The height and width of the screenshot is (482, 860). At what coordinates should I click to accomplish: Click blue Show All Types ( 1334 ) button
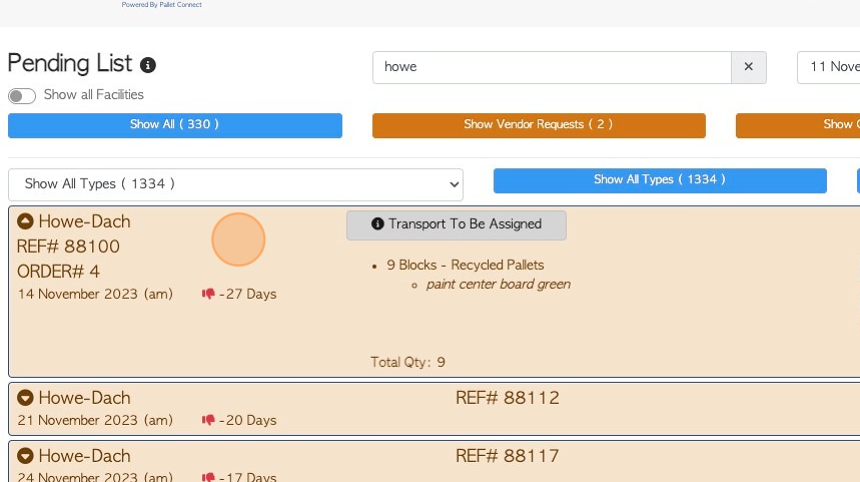(659, 180)
